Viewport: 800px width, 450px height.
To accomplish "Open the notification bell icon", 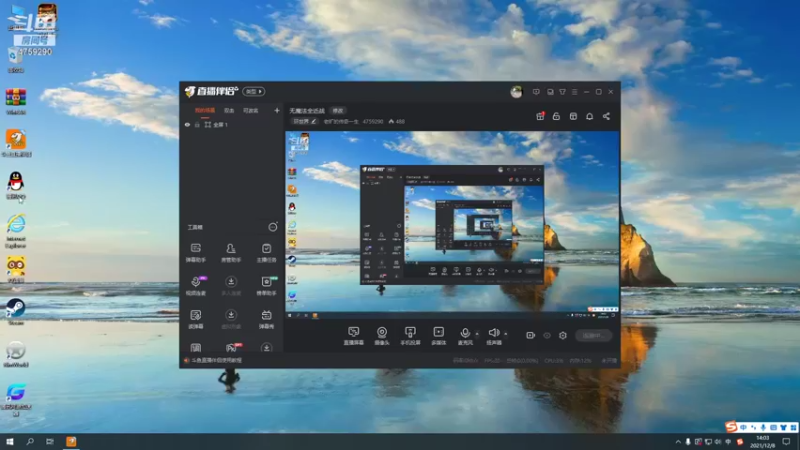I will tap(589, 116).
